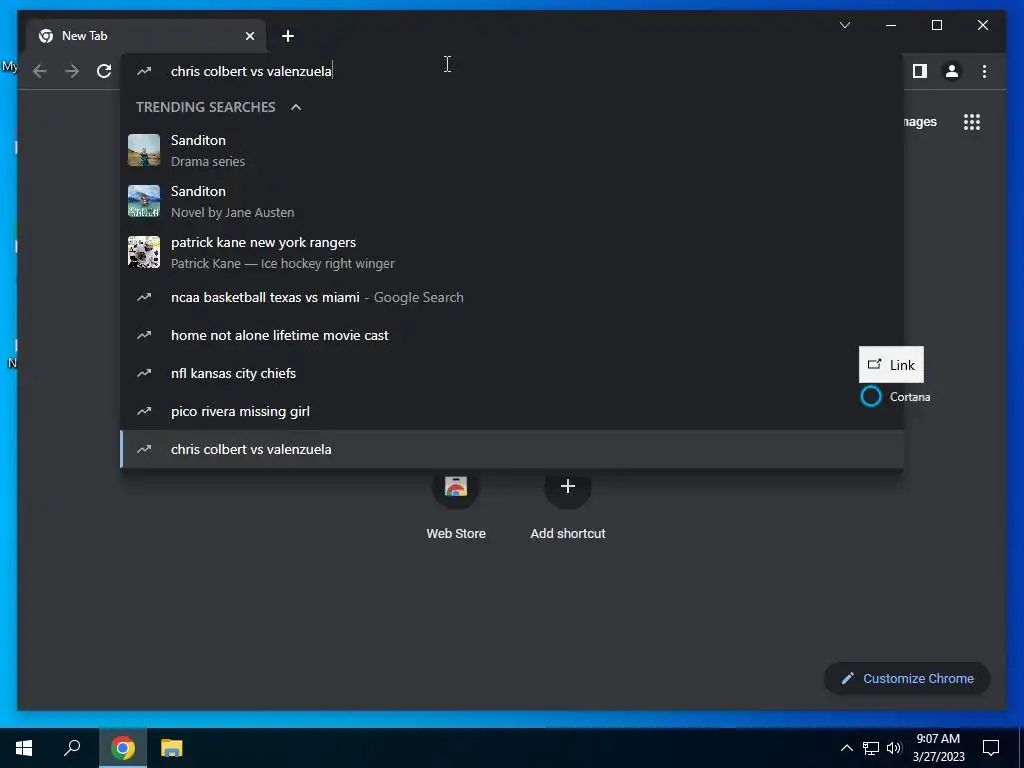
Task: Open the profile avatar menu
Action: (952, 71)
